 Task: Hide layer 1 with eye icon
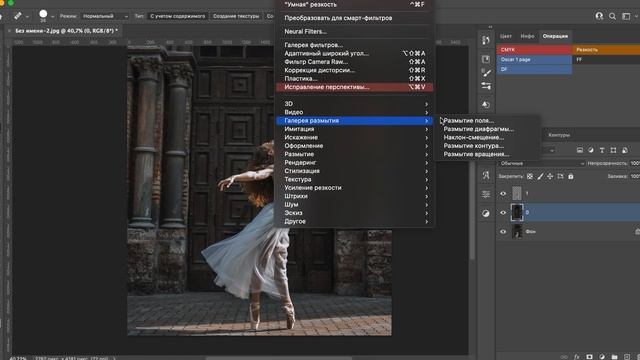[x=503, y=193]
